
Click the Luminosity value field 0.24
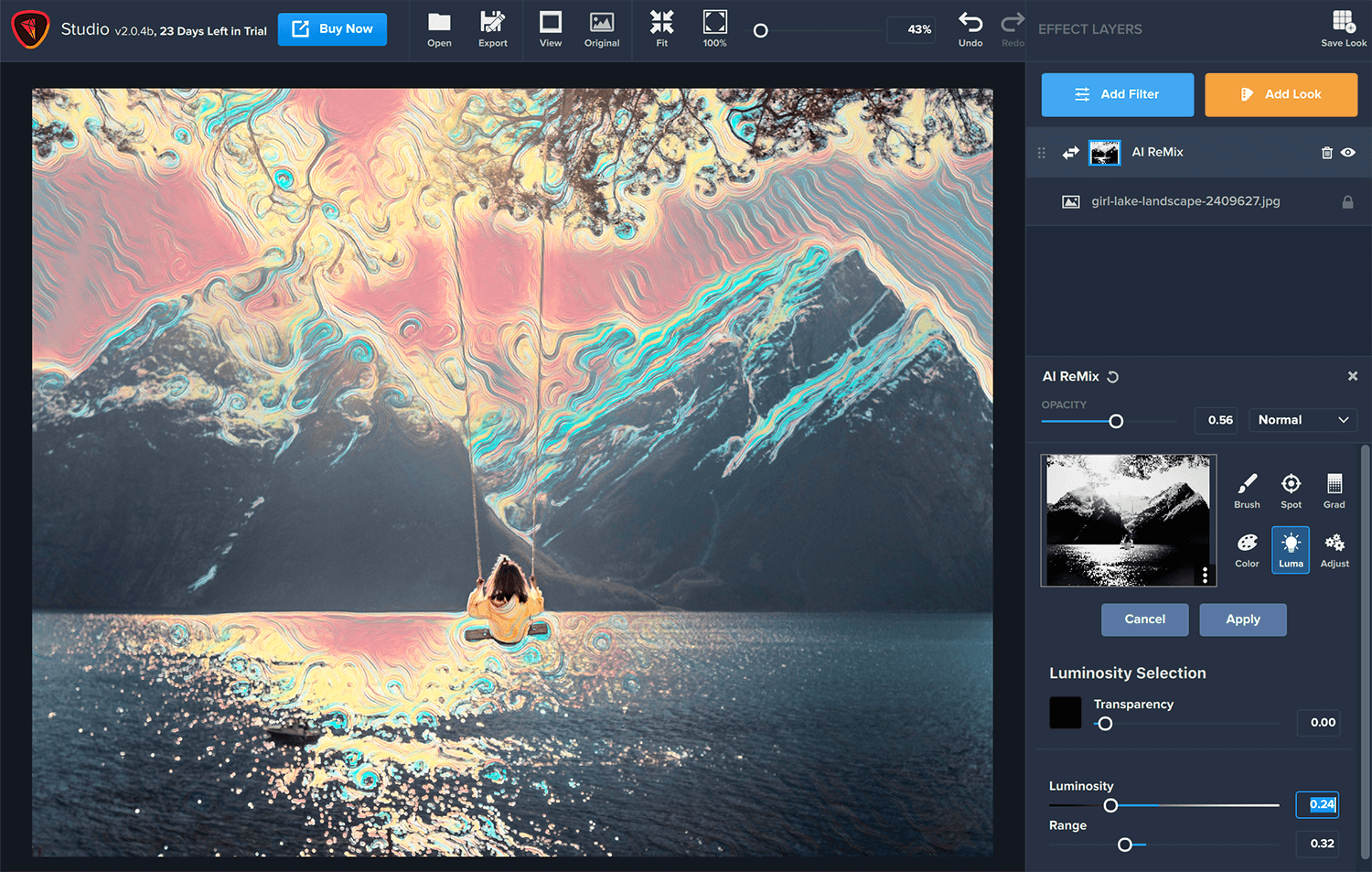click(1318, 804)
